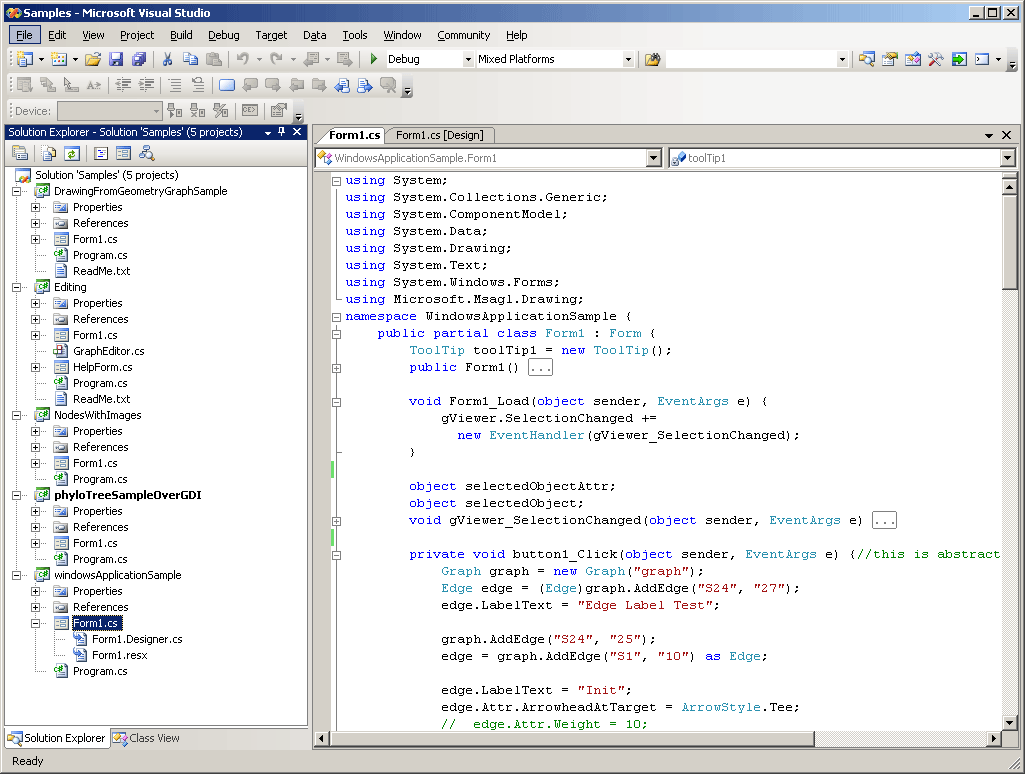Click the Paste clipboard icon
The image size is (1025, 774).
[214, 59]
